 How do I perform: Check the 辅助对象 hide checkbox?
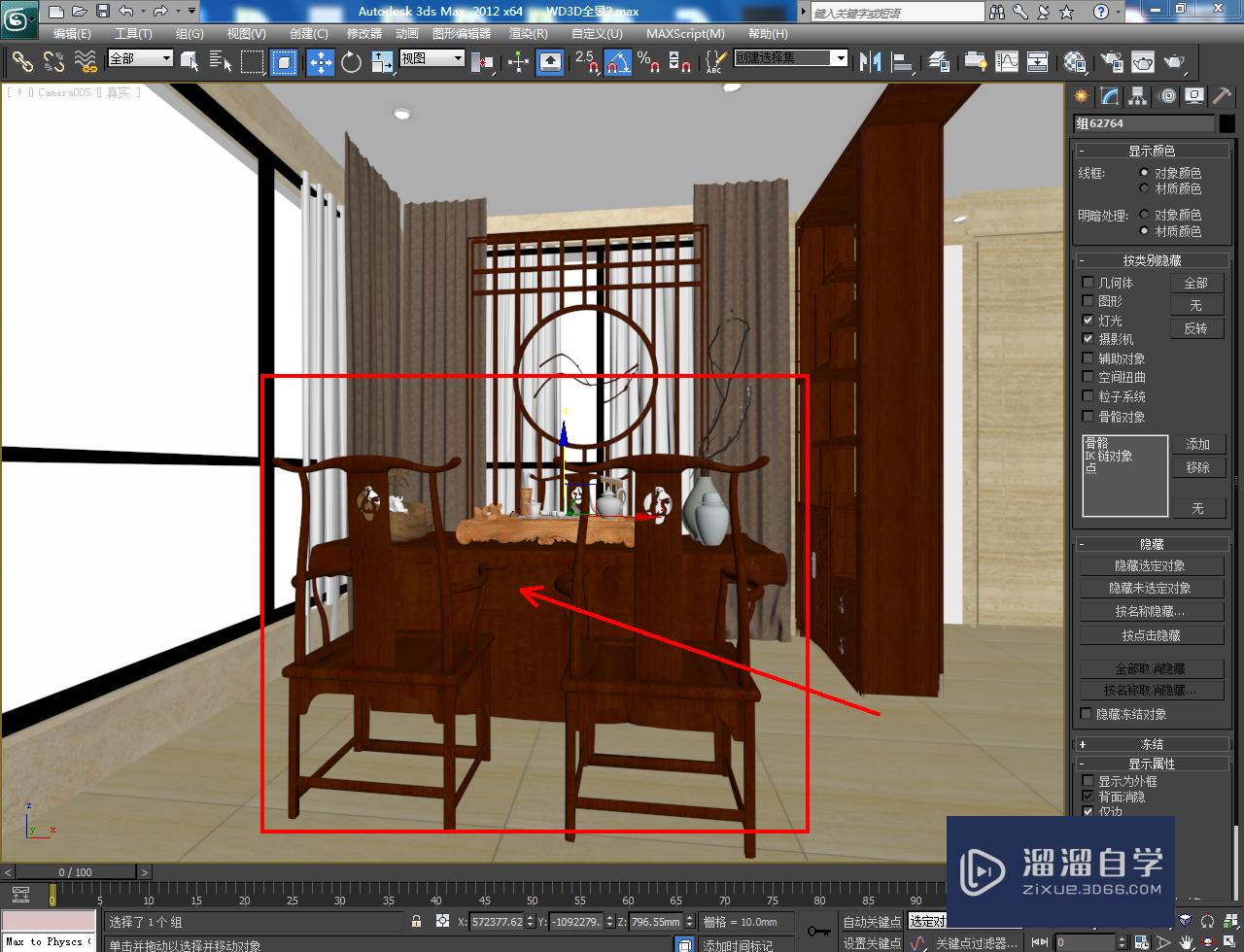pos(1088,357)
